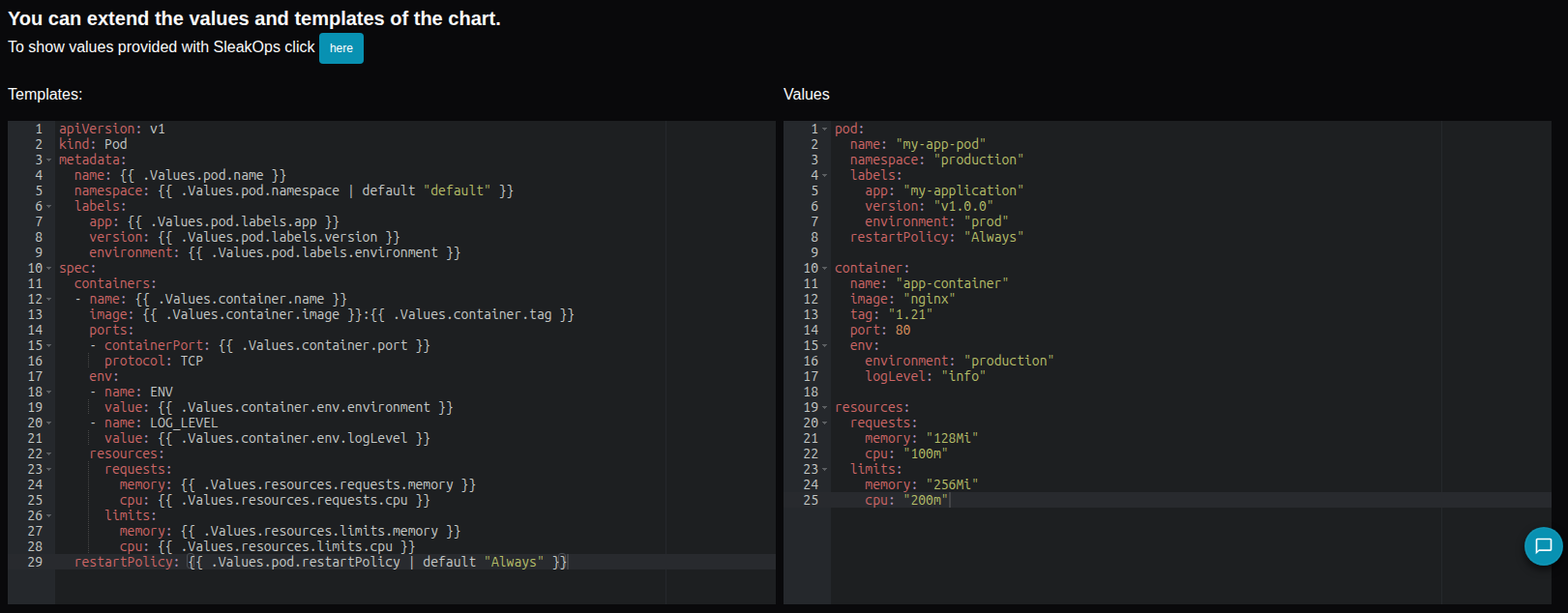
Task: Click line number 25 in Values gutter
Action: pos(811,500)
